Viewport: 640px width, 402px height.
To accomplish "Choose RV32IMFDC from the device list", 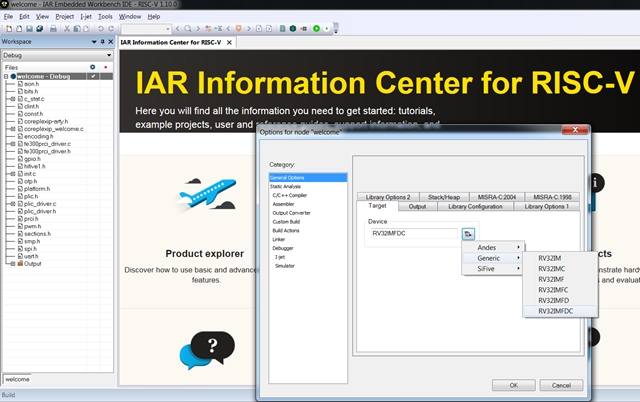I will point(555,311).
